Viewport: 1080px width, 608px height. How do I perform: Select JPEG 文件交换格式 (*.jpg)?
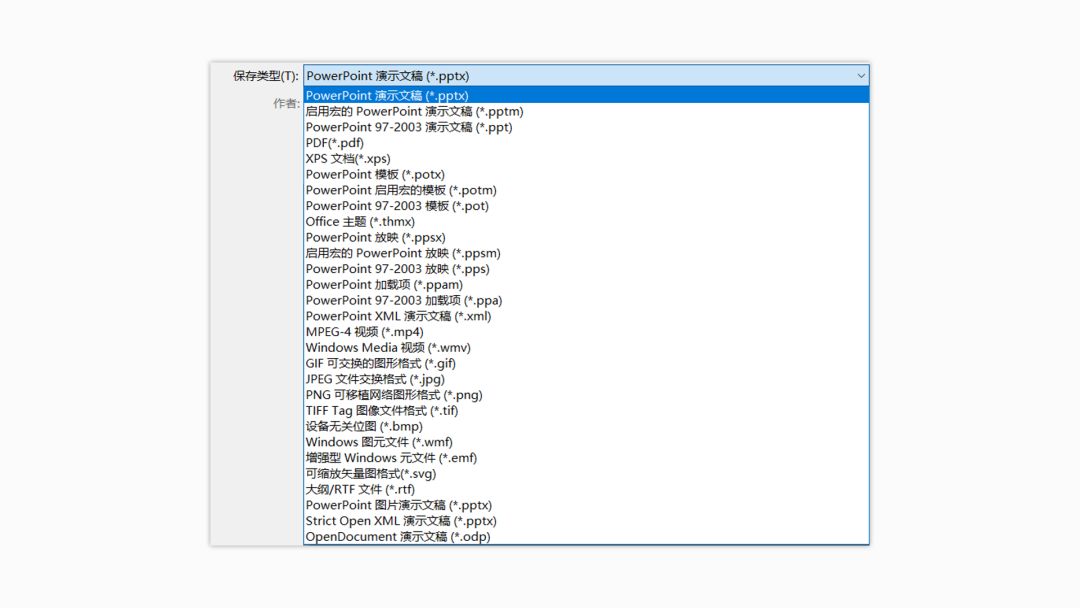(586, 380)
